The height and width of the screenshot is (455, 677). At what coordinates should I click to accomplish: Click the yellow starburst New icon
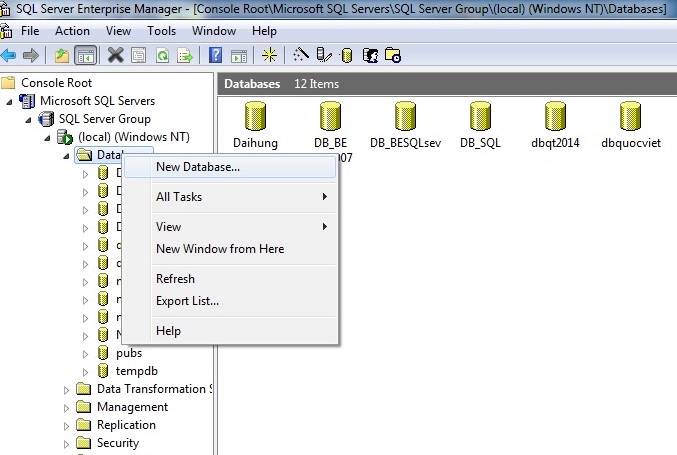[x=269, y=55]
